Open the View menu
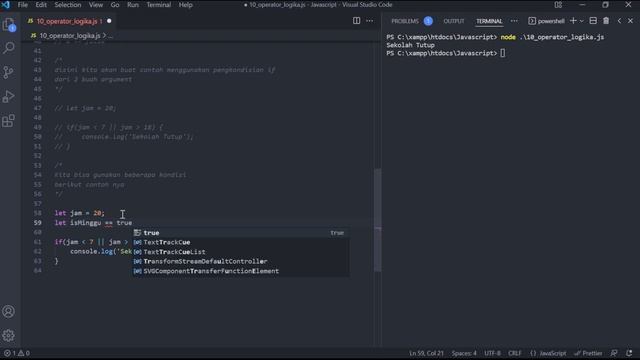 96,5
